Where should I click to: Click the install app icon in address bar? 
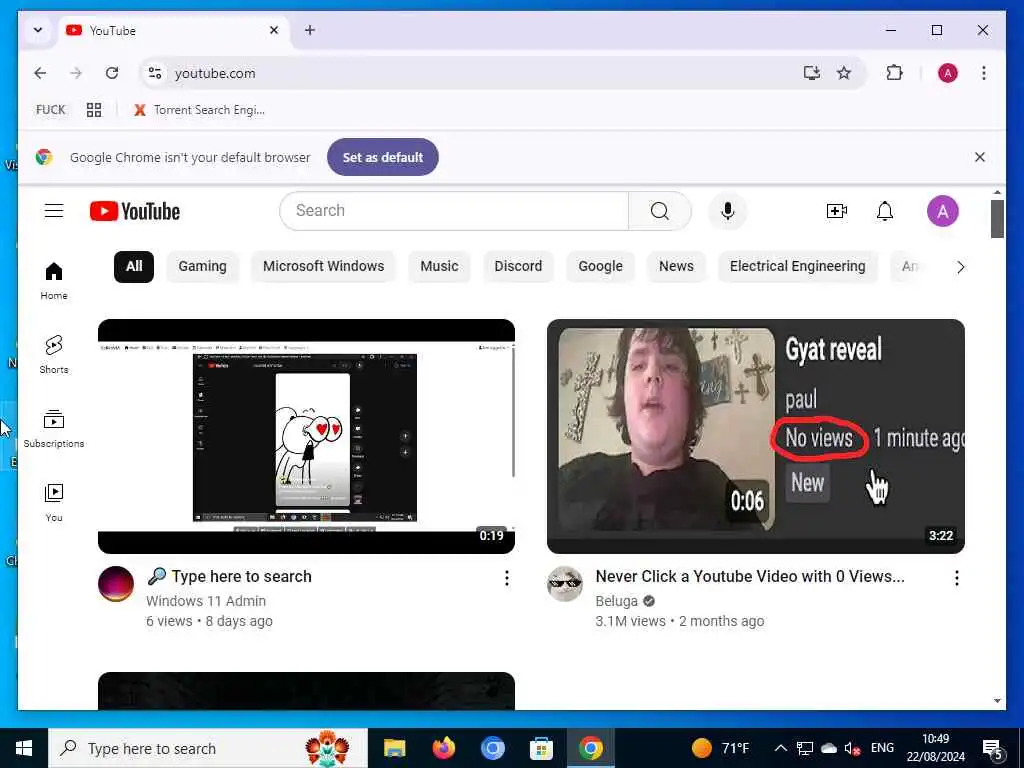(x=811, y=73)
